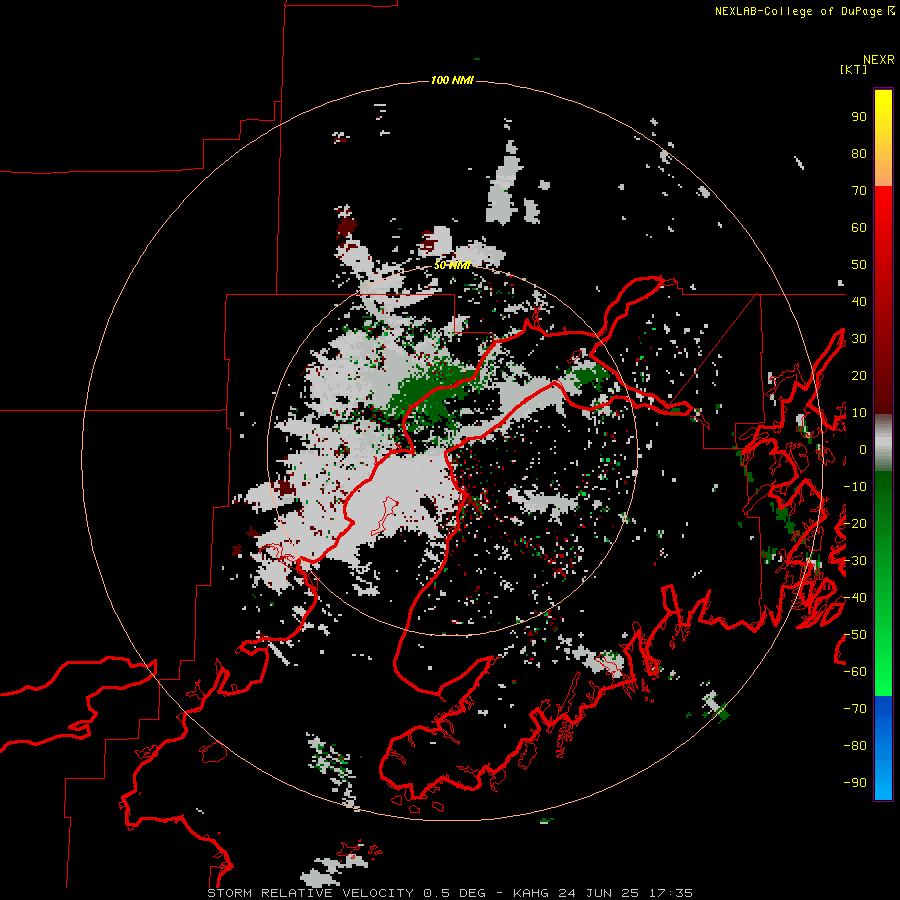Click the -50 value on the color scale
The image size is (900, 900).
[x=855, y=635]
